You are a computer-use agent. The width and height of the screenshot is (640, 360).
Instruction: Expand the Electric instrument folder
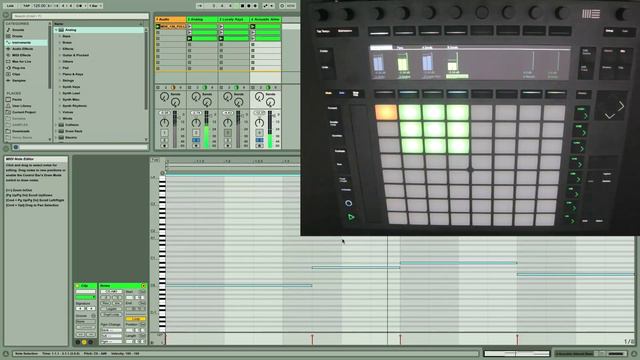(56, 138)
